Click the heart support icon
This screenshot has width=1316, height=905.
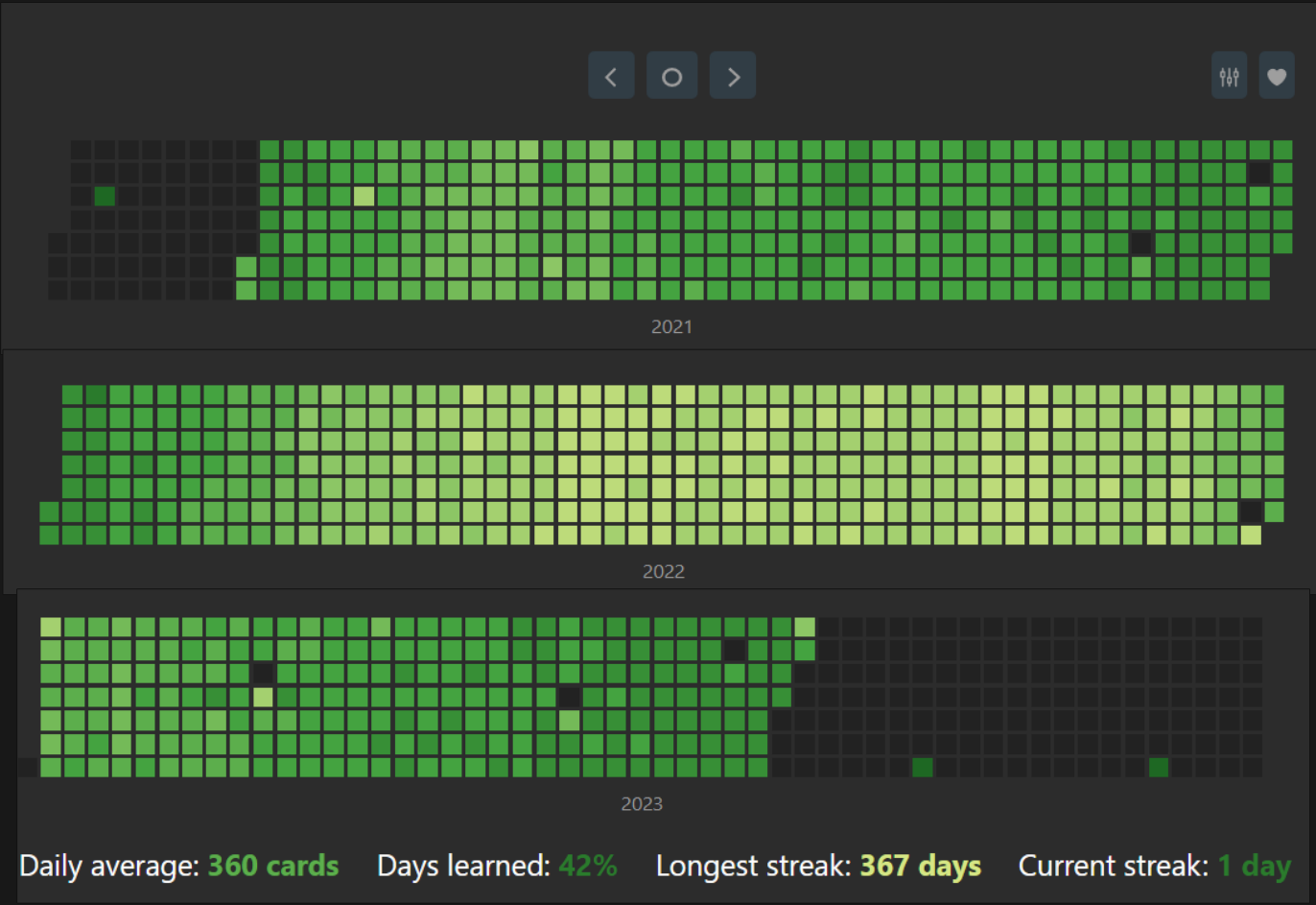[x=1277, y=76]
